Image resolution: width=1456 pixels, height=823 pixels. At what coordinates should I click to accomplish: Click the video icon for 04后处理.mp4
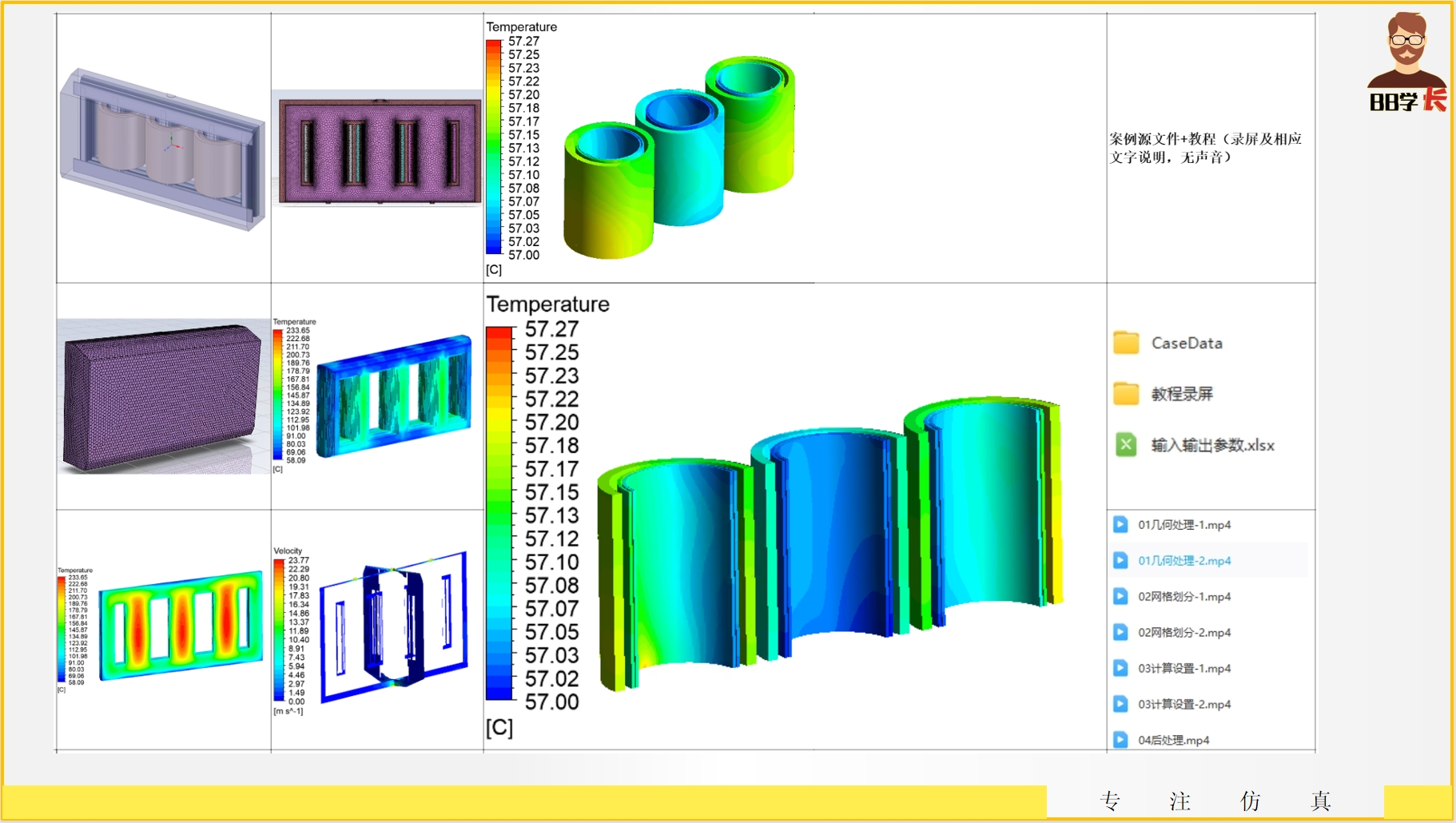tap(1120, 740)
